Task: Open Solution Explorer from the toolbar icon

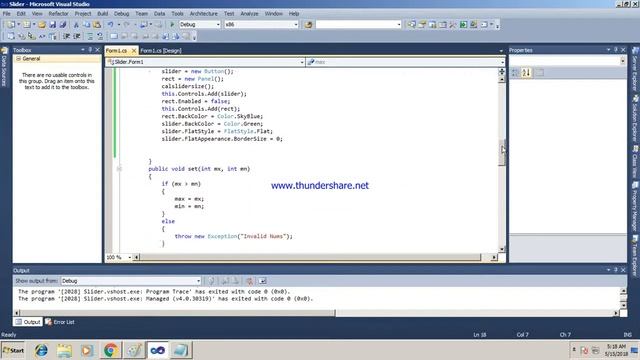Action: tap(411, 24)
